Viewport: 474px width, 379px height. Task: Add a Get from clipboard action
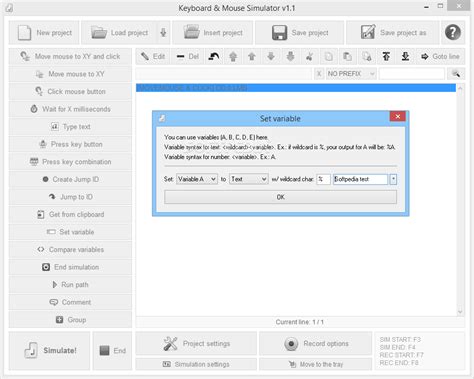point(70,214)
